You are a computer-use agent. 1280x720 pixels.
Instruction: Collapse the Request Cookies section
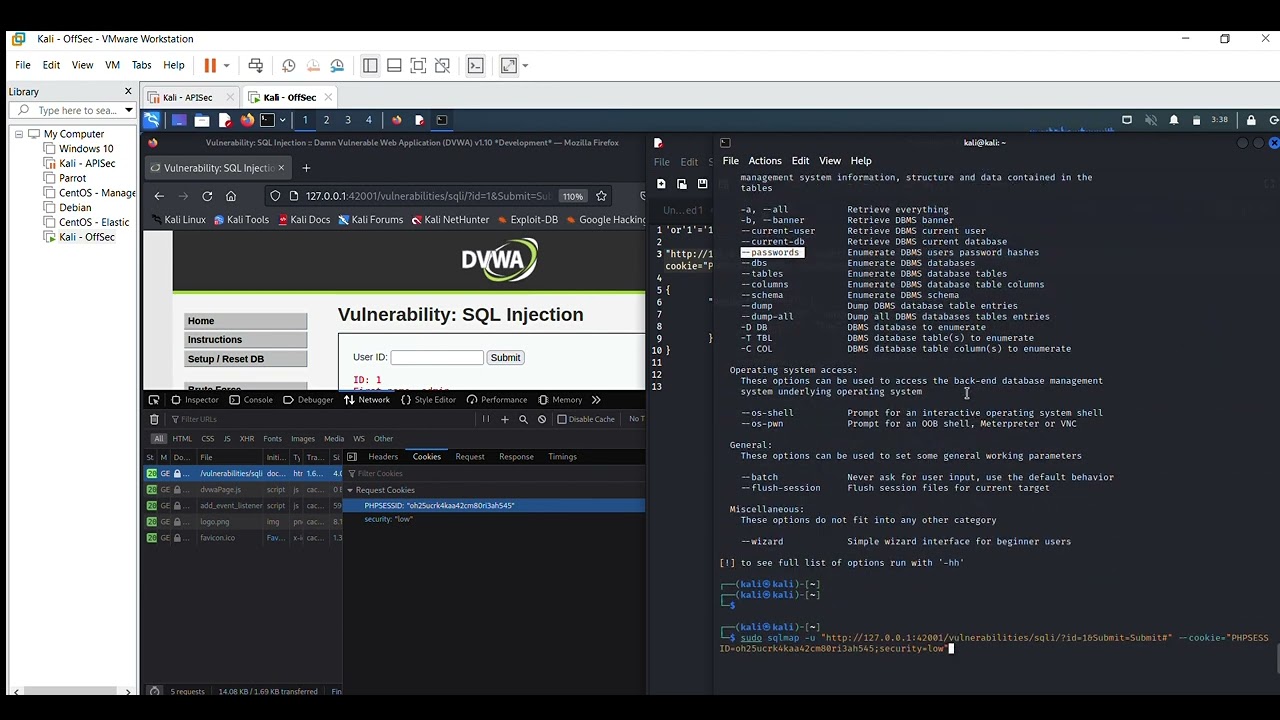tap(350, 490)
